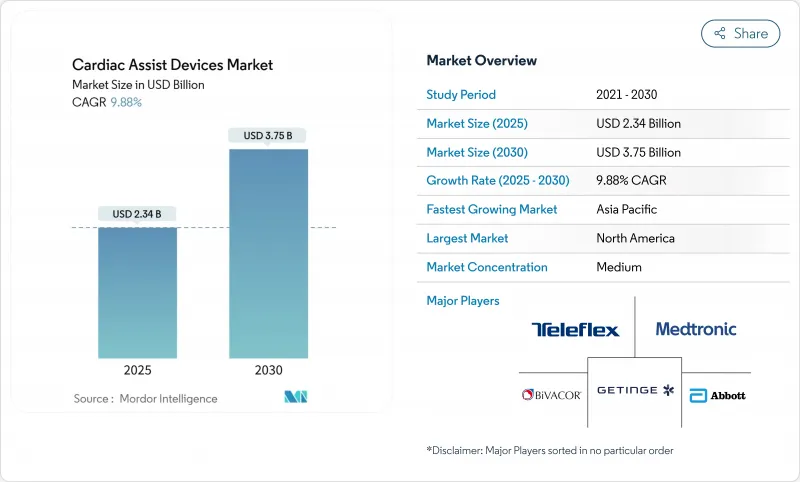The width and height of the screenshot is (800, 482).
Task: Click the BiVACOR logo
Action: point(551,395)
